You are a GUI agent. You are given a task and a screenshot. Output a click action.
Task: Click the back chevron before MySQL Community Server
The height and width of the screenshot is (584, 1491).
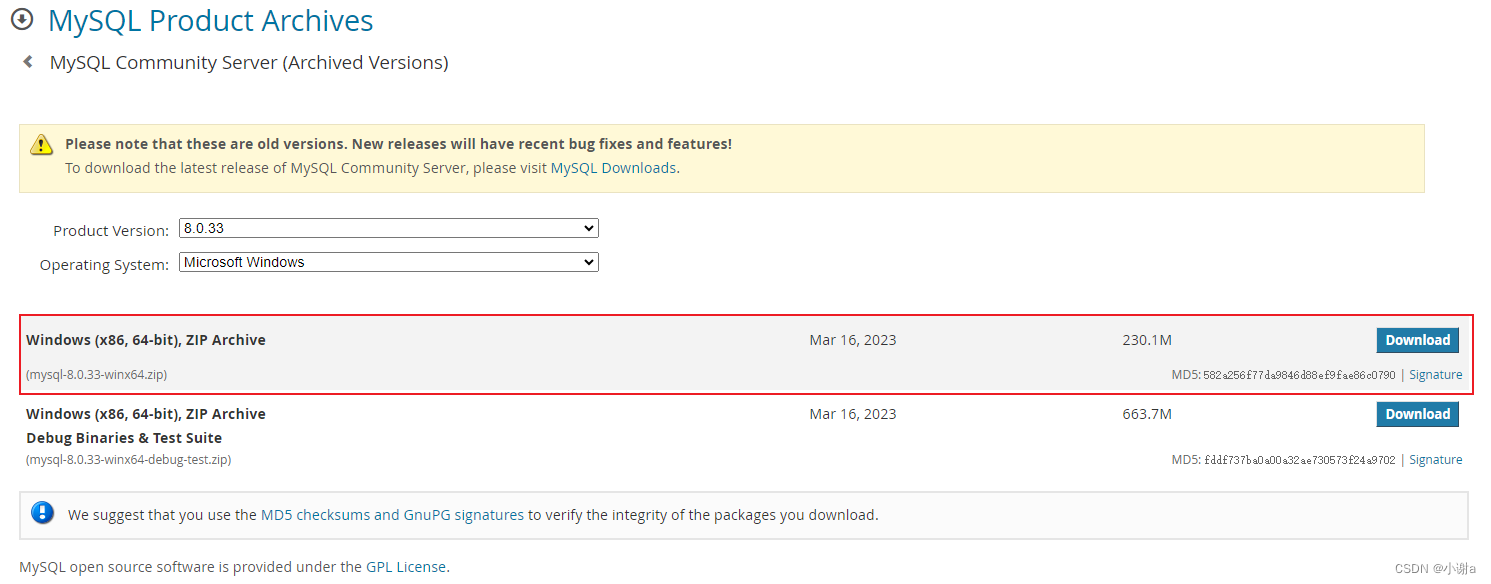[x=27, y=61]
